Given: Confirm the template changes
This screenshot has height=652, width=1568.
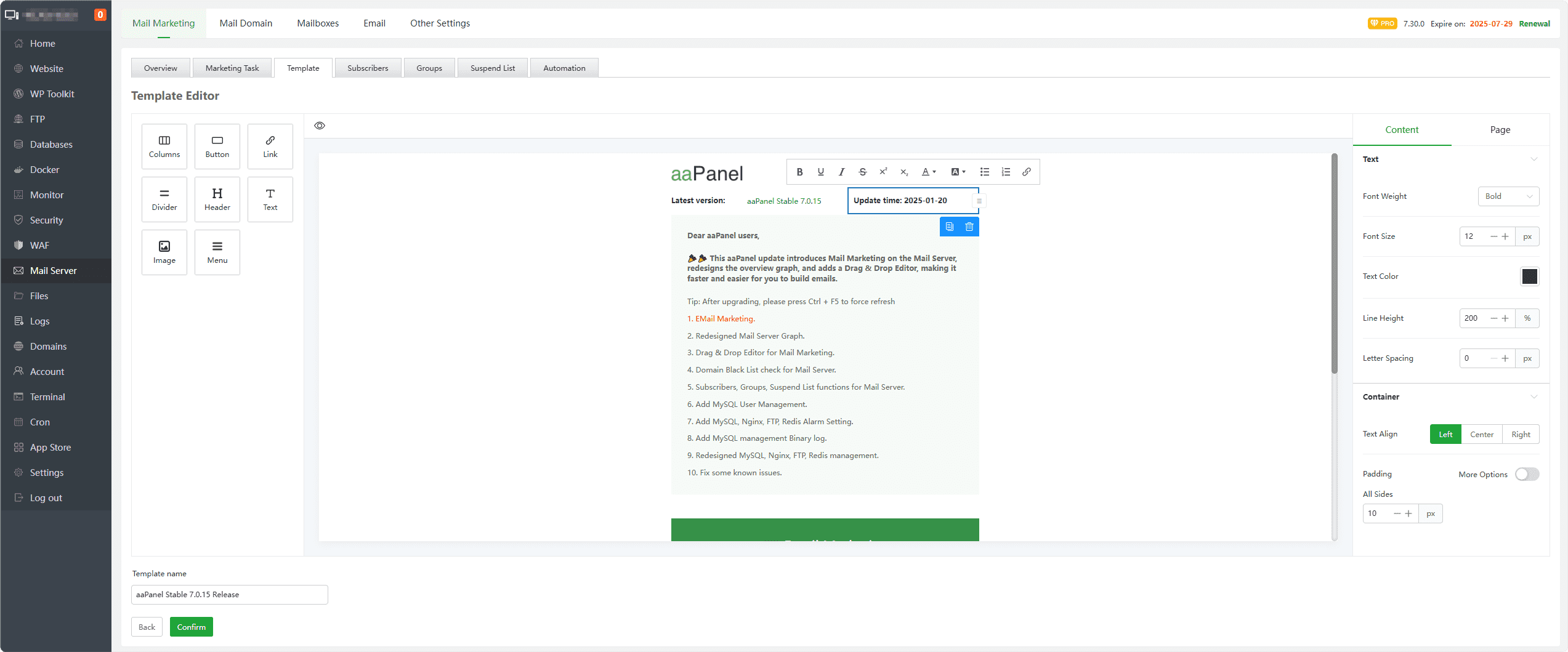Looking at the screenshot, I should pos(192,627).
